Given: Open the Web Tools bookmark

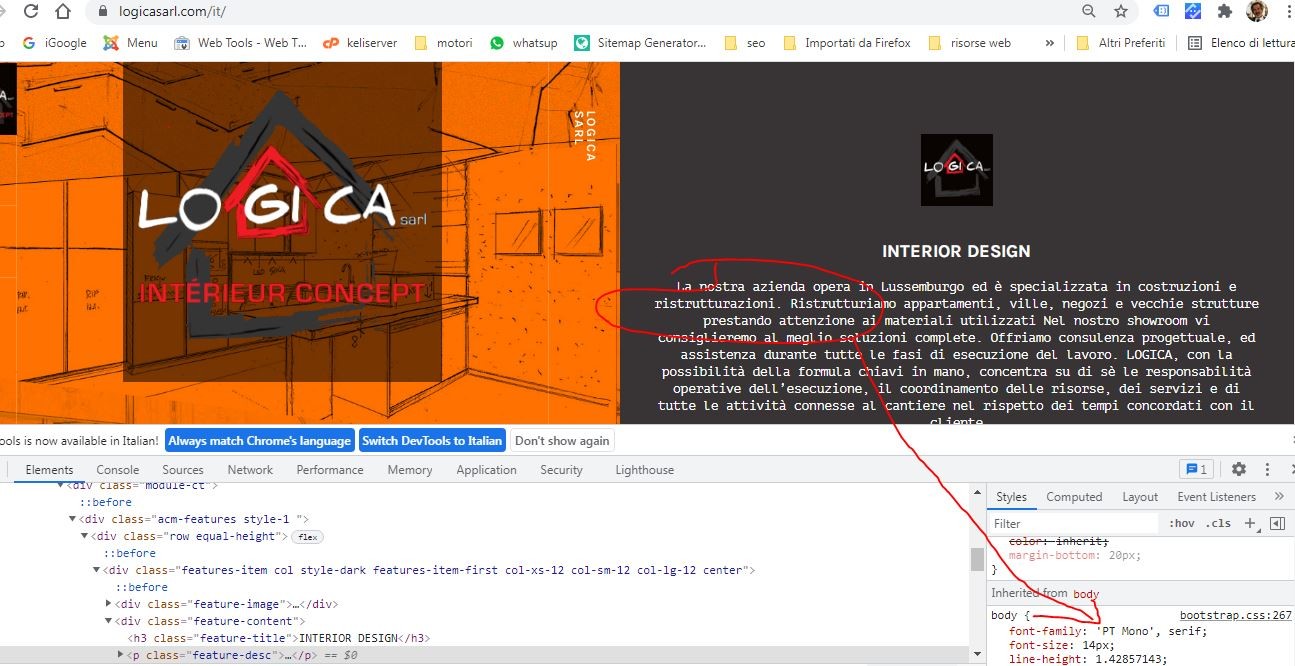Looking at the screenshot, I should pyautogui.click(x=241, y=43).
